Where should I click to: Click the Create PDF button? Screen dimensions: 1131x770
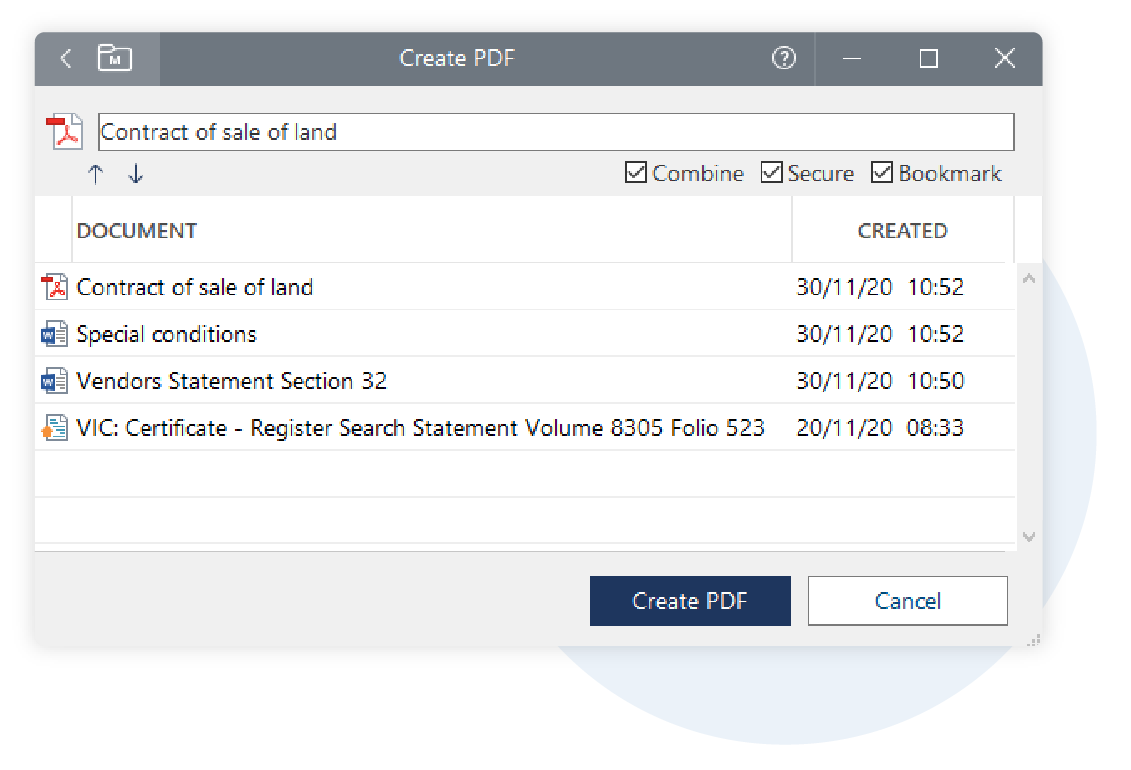pyautogui.click(x=690, y=601)
